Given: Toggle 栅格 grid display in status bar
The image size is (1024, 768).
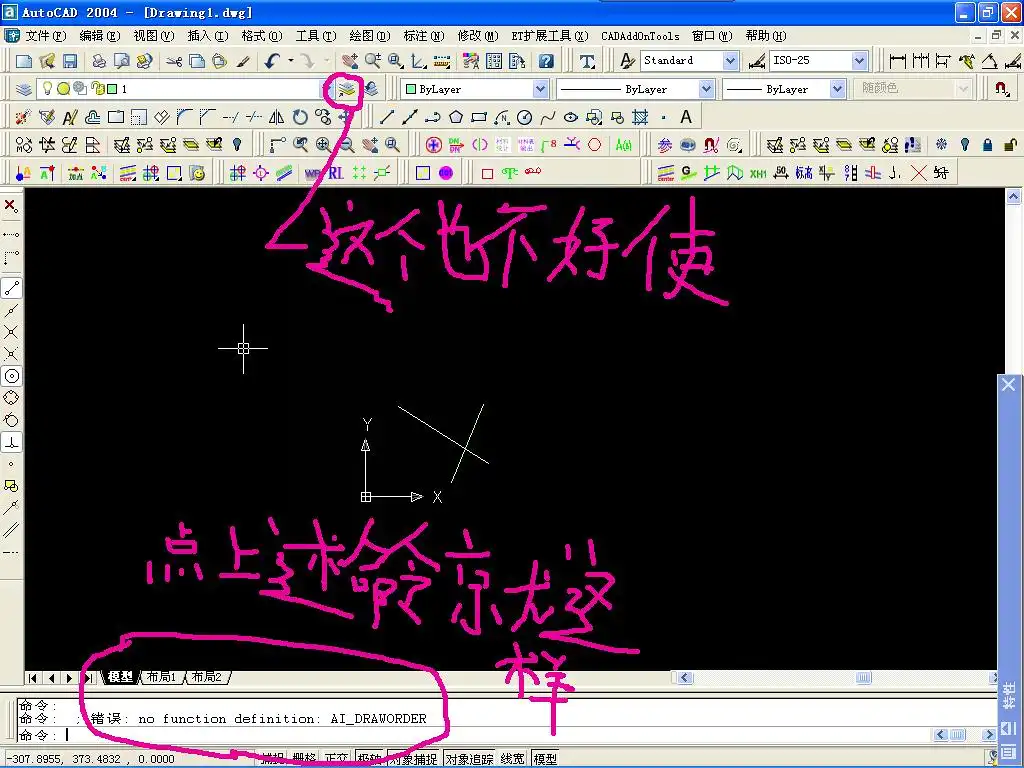Looking at the screenshot, I should click(304, 759).
